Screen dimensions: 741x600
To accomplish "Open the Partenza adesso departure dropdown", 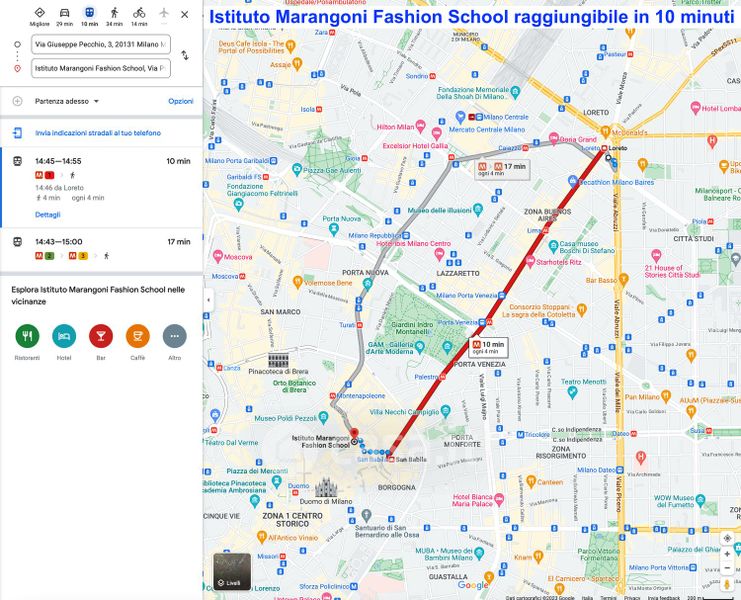I will (65, 101).
